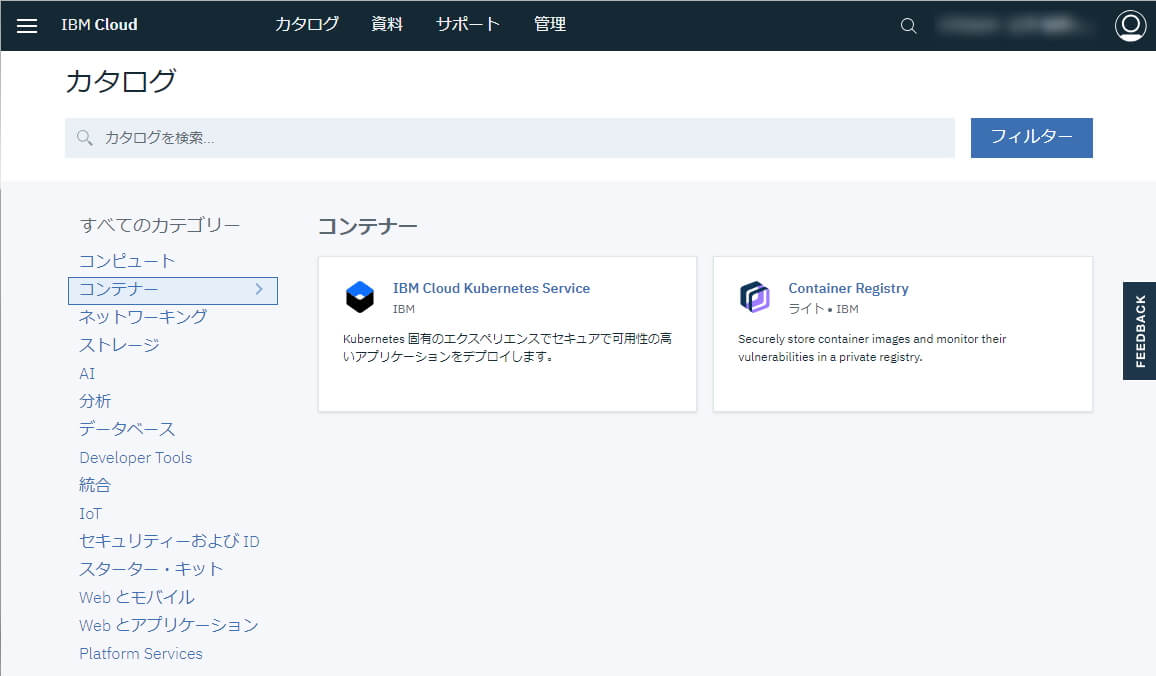This screenshot has width=1156, height=676.
Task: Click the ライト • IBM label
Action: 824,309
